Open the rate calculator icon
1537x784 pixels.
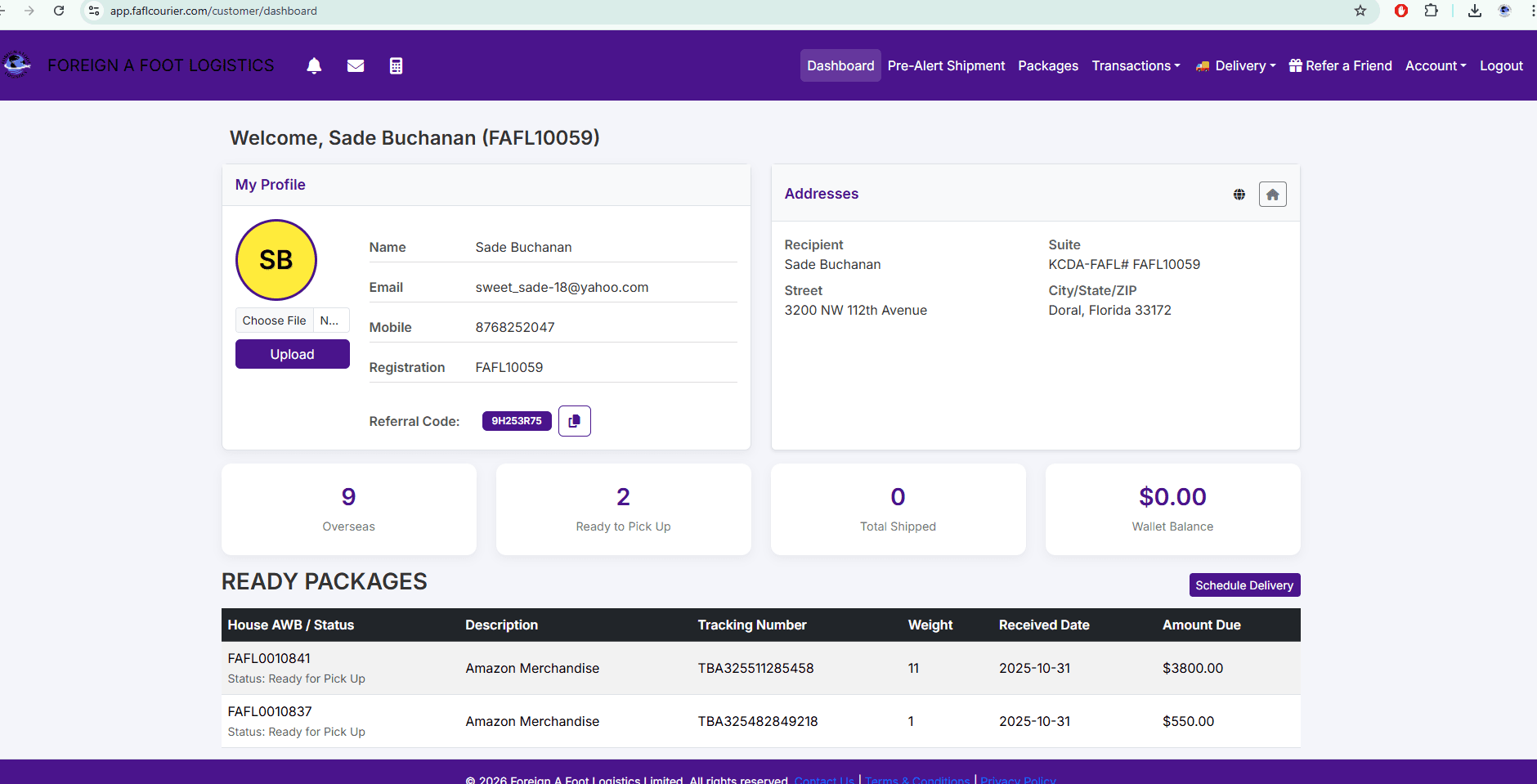[397, 65]
